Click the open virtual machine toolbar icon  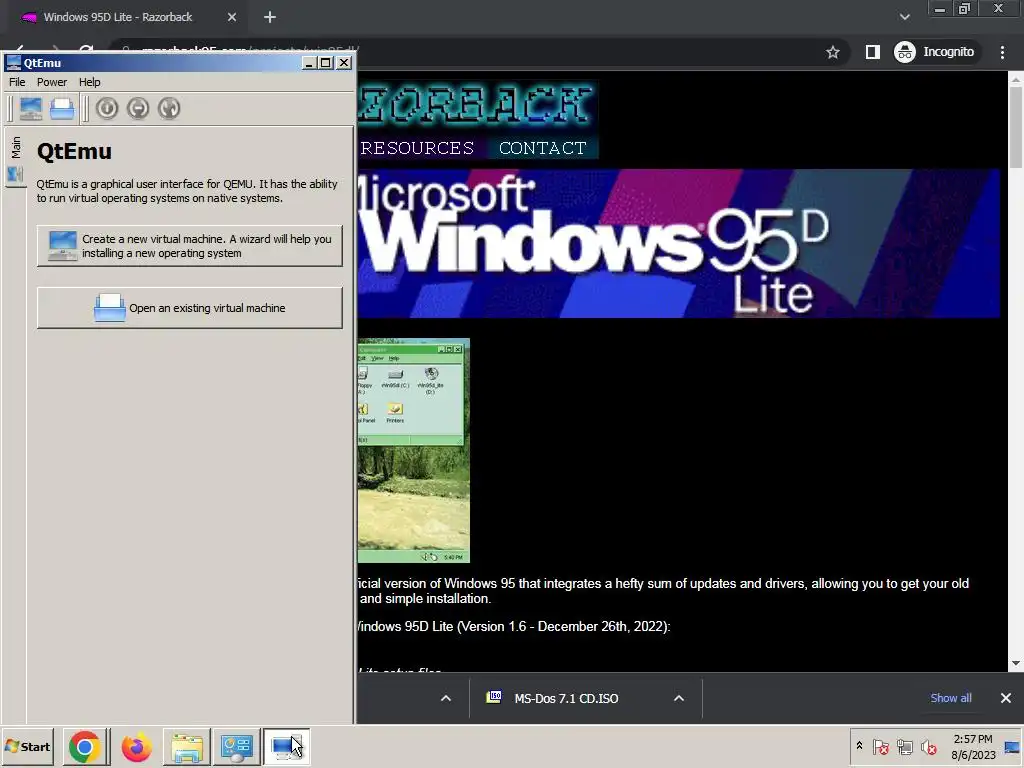click(x=62, y=108)
